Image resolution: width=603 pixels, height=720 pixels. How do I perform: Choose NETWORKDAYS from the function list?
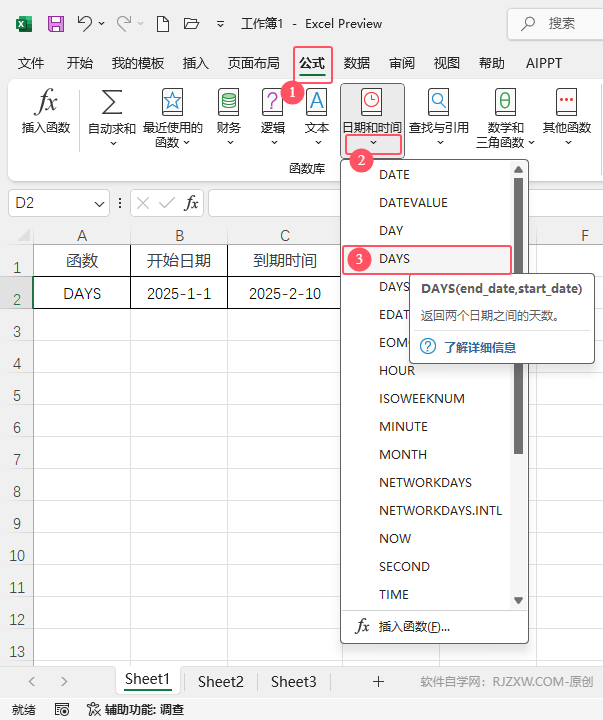click(427, 483)
